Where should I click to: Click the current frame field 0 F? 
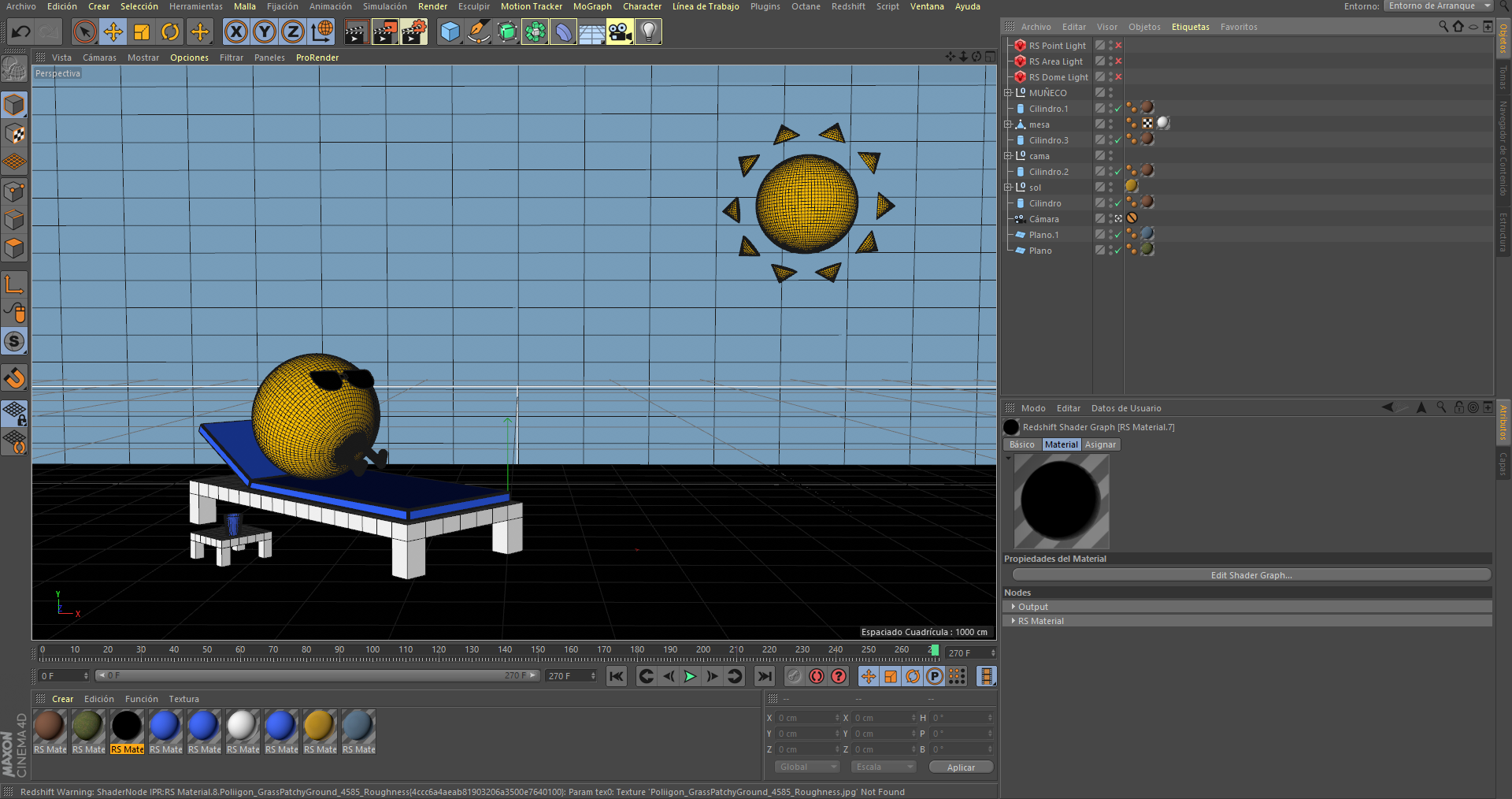pyautogui.click(x=64, y=676)
